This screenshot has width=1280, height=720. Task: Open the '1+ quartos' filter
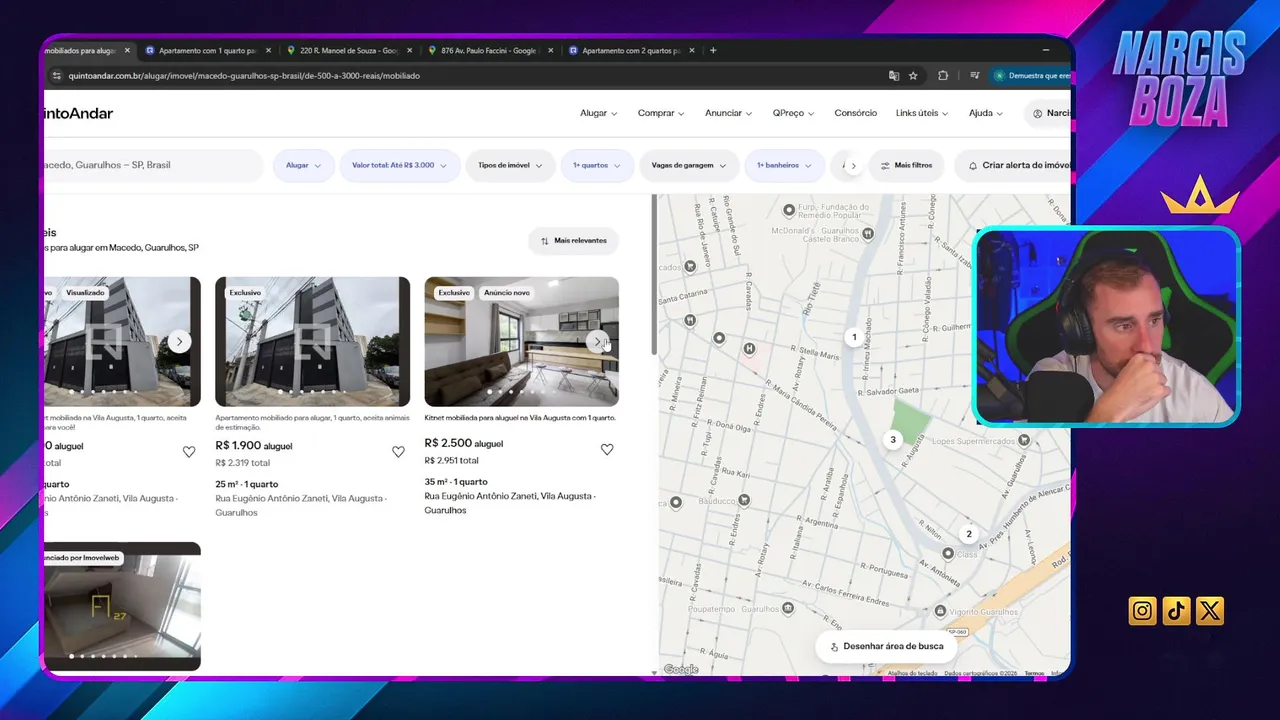click(597, 165)
